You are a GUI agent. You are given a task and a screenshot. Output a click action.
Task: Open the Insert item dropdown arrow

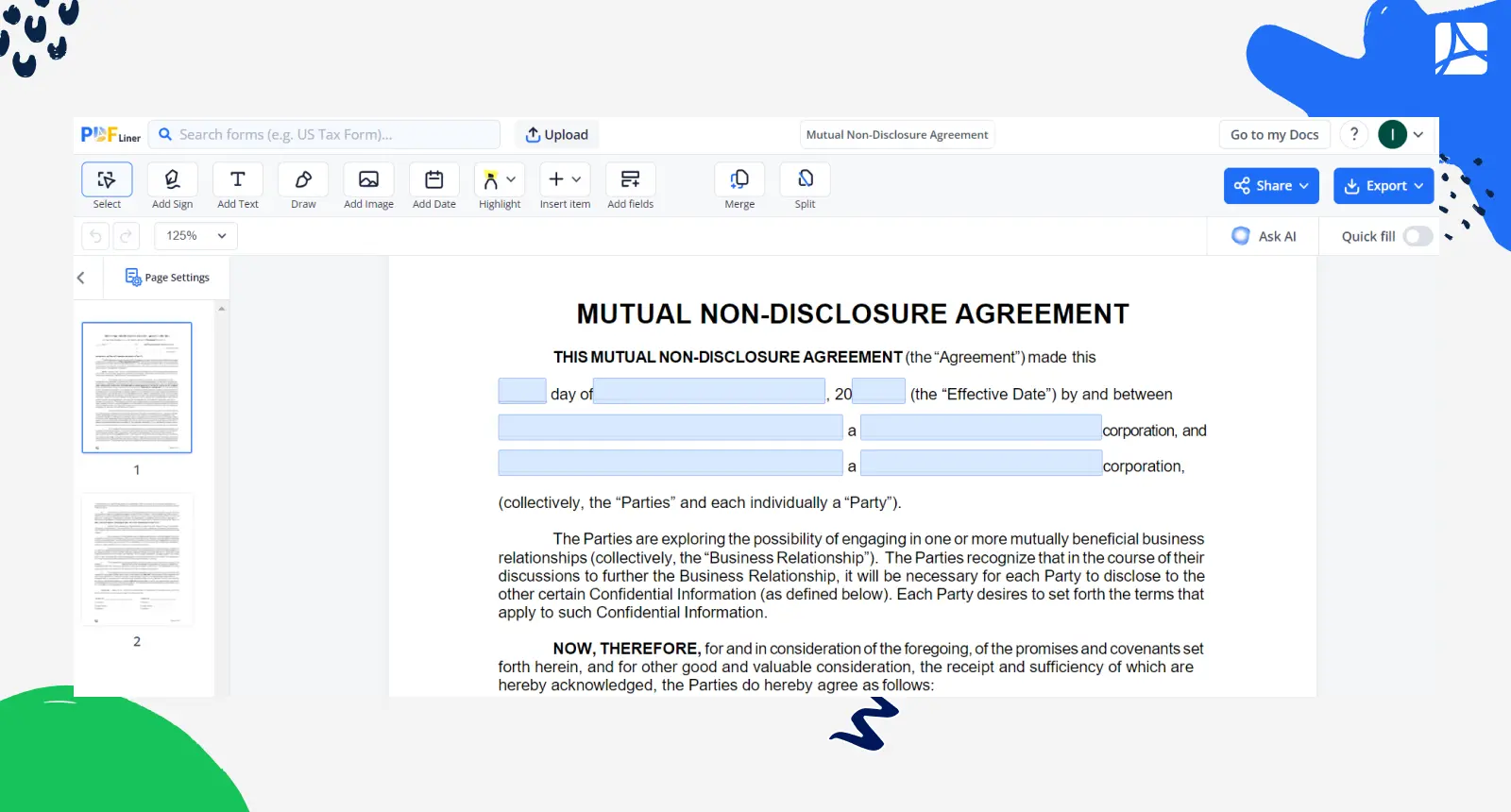[576, 179]
